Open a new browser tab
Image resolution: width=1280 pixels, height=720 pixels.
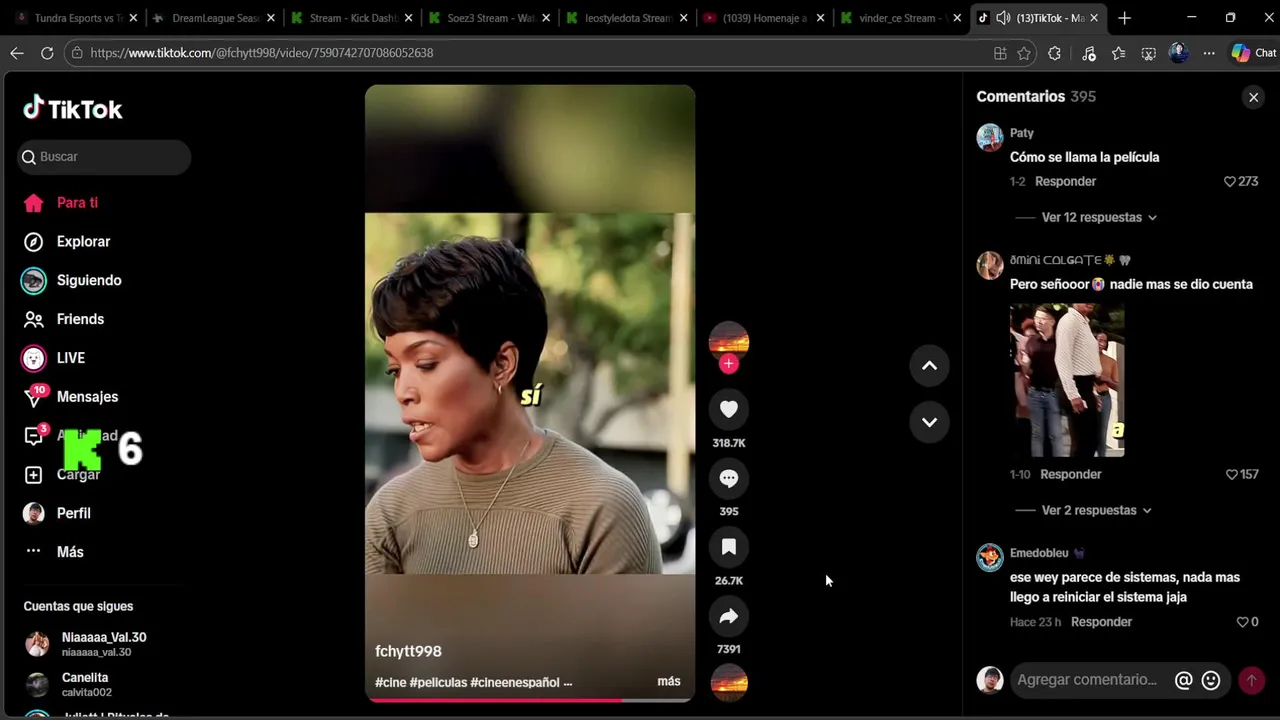(x=1124, y=18)
